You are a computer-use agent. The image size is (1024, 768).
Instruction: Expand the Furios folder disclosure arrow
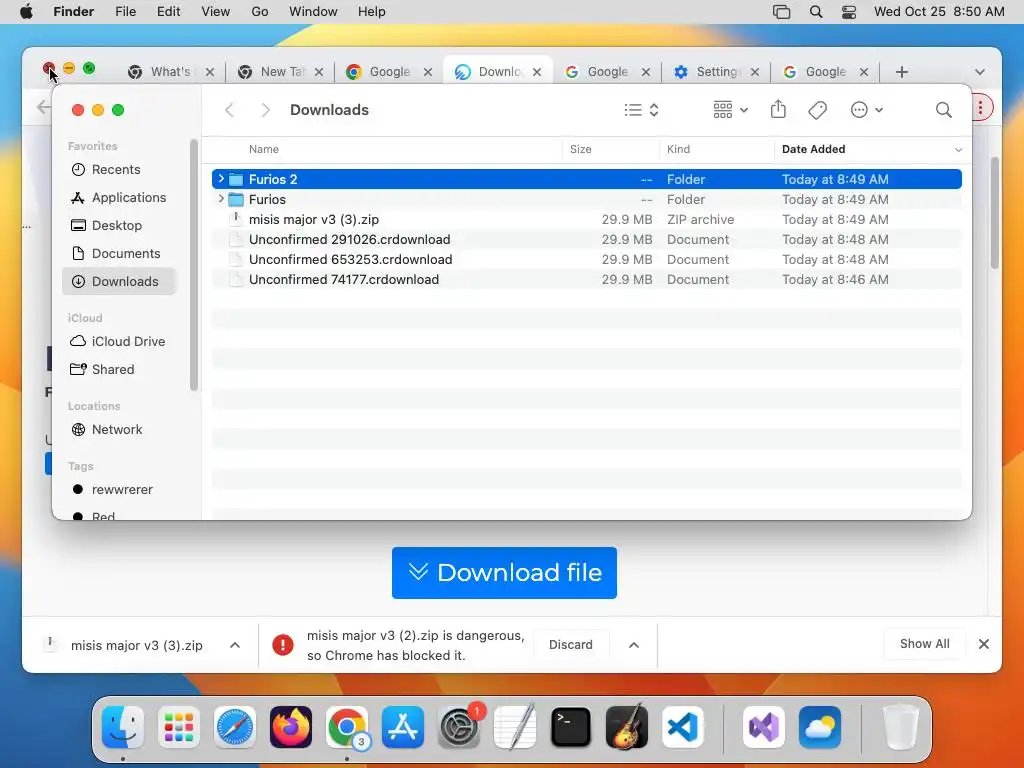pyautogui.click(x=221, y=199)
